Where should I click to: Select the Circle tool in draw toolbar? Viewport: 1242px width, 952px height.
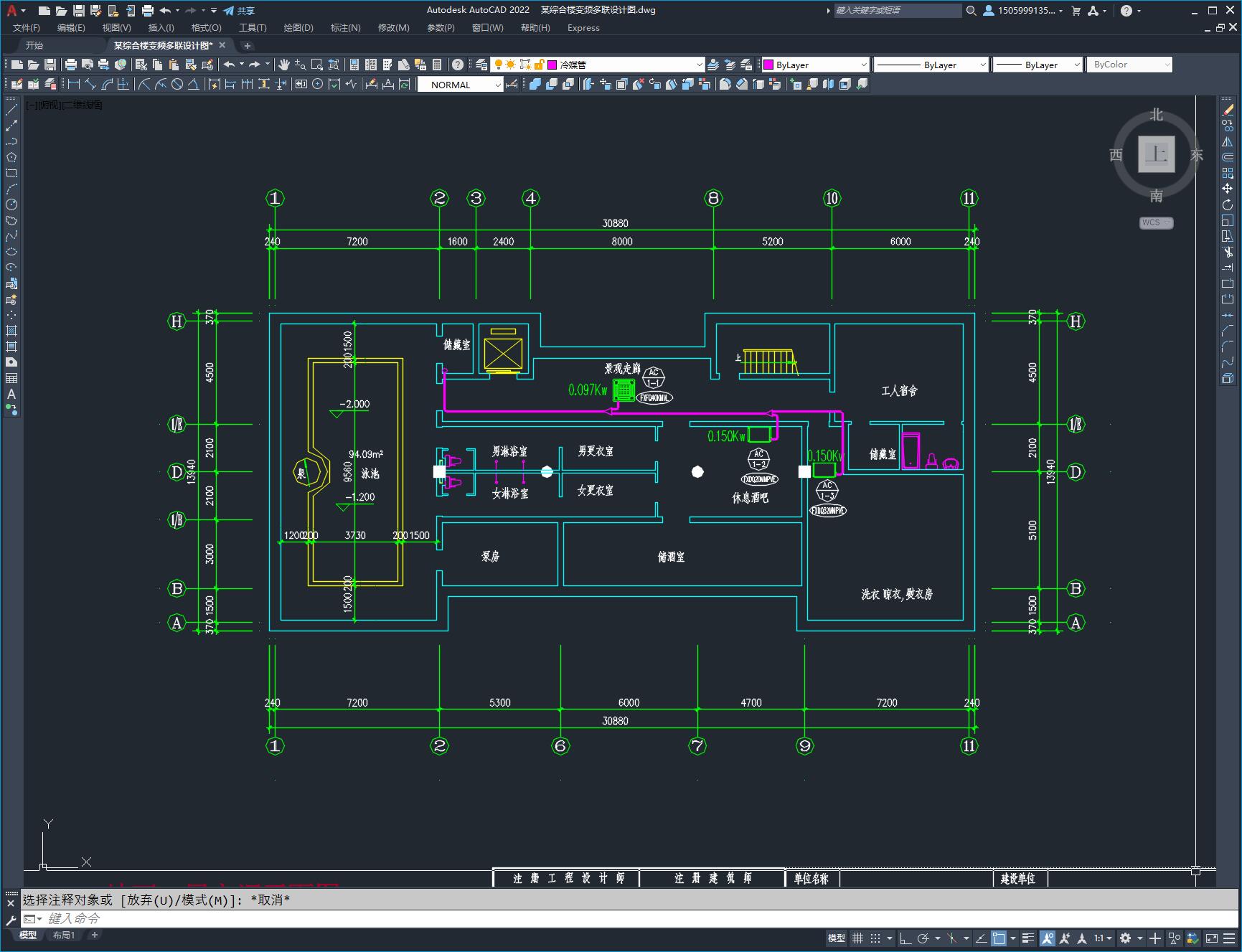pos(11,204)
